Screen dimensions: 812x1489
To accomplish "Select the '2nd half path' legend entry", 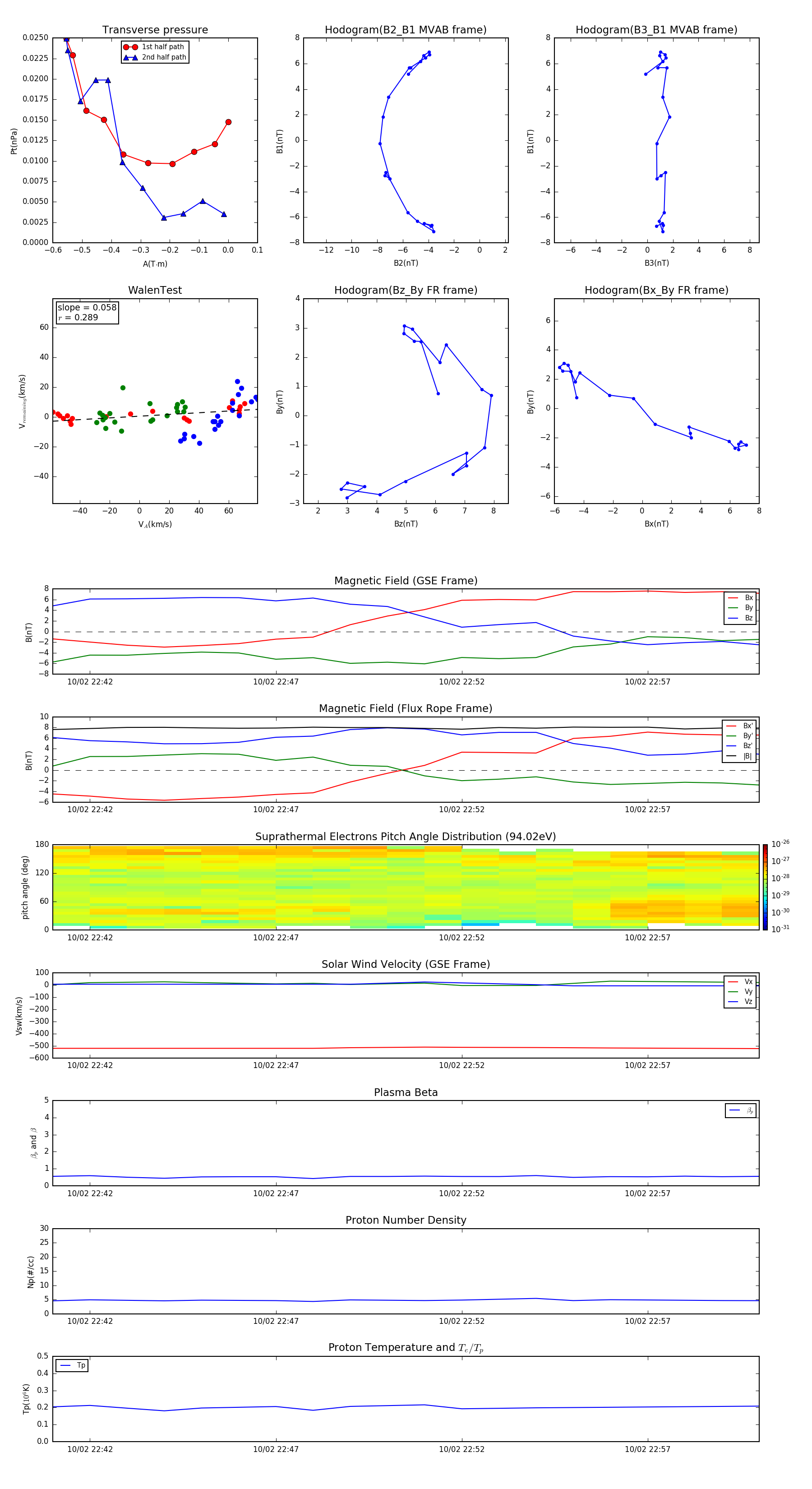I will coord(154,57).
